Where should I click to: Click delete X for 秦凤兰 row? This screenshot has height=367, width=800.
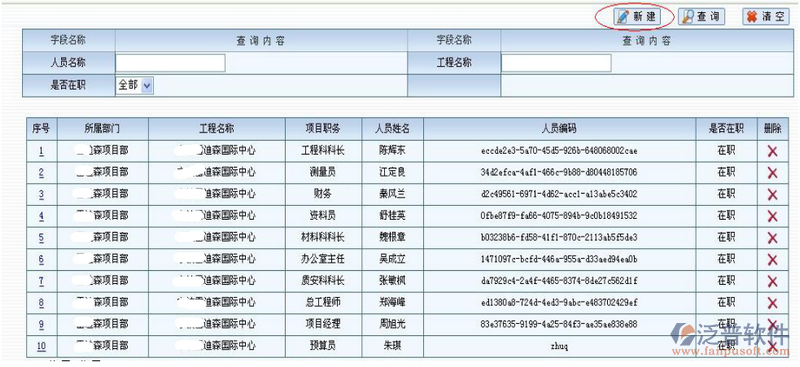point(772,194)
